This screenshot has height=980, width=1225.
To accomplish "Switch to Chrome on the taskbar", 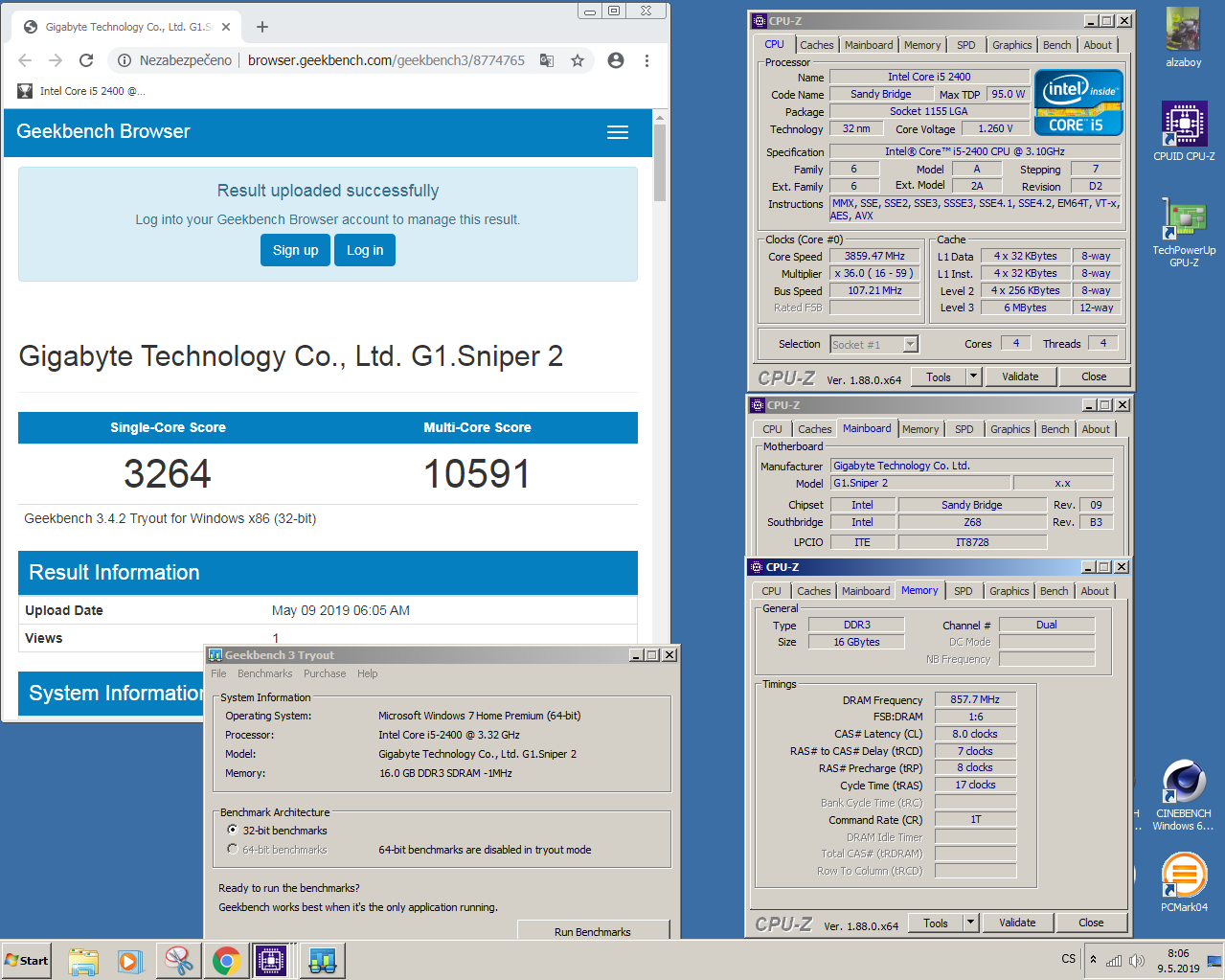I will 227,960.
